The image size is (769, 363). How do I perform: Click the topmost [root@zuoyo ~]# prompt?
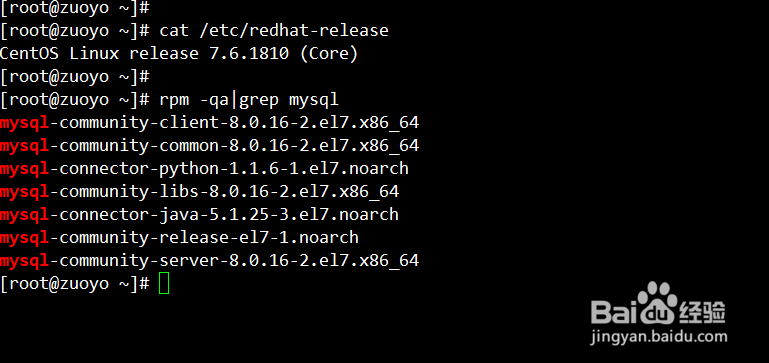(75, 7)
